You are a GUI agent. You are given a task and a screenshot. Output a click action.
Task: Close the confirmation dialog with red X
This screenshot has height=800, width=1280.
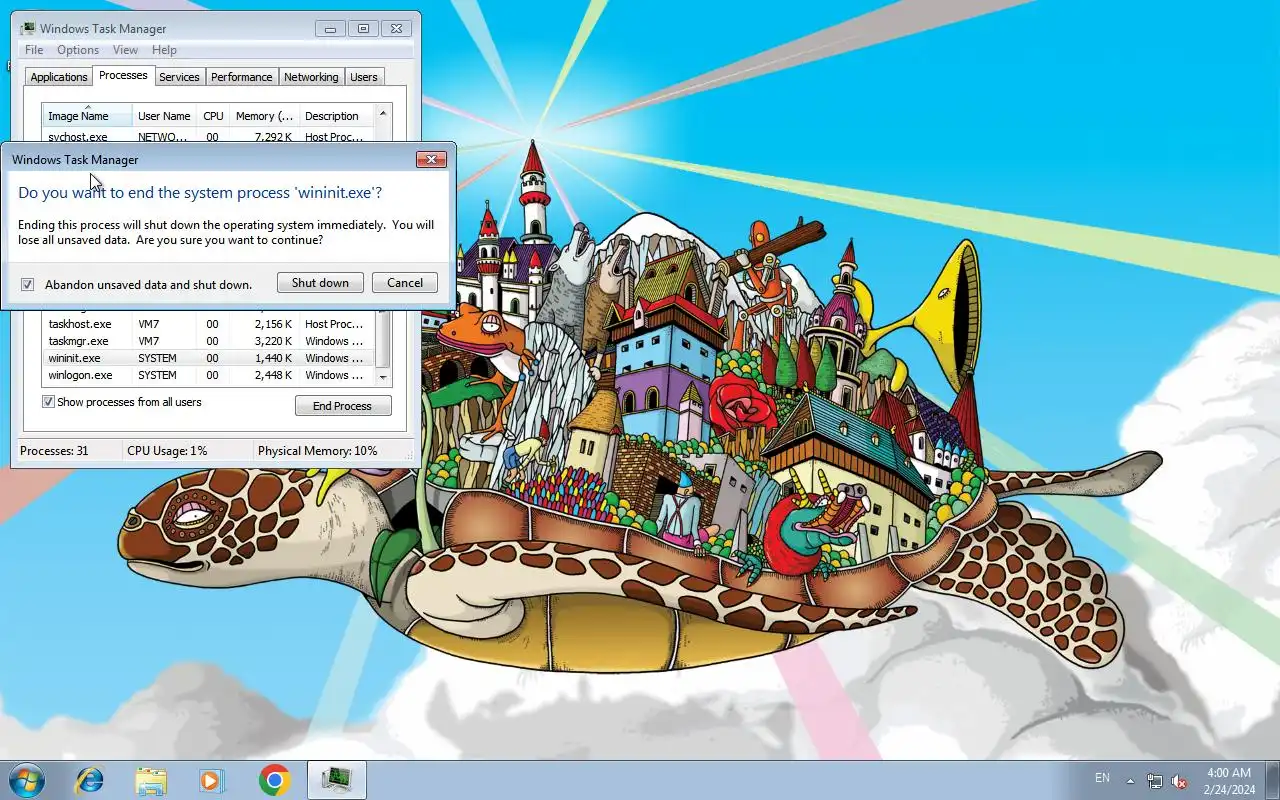(x=431, y=159)
